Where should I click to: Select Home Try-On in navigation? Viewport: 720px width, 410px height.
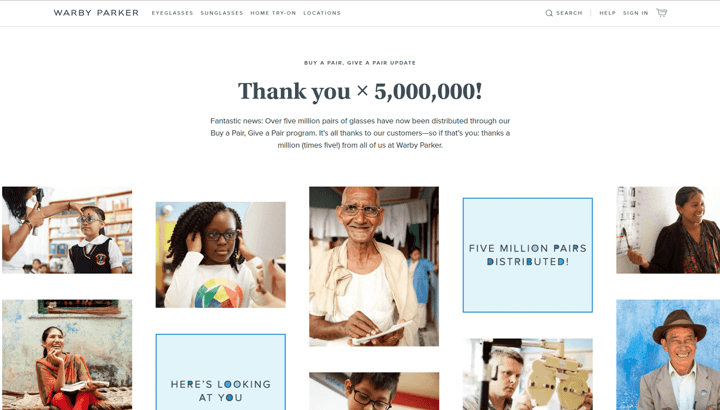click(273, 13)
